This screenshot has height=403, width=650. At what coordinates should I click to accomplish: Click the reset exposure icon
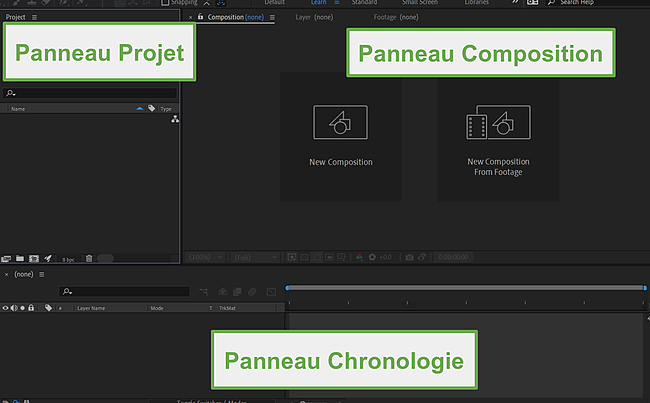[372, 257]
